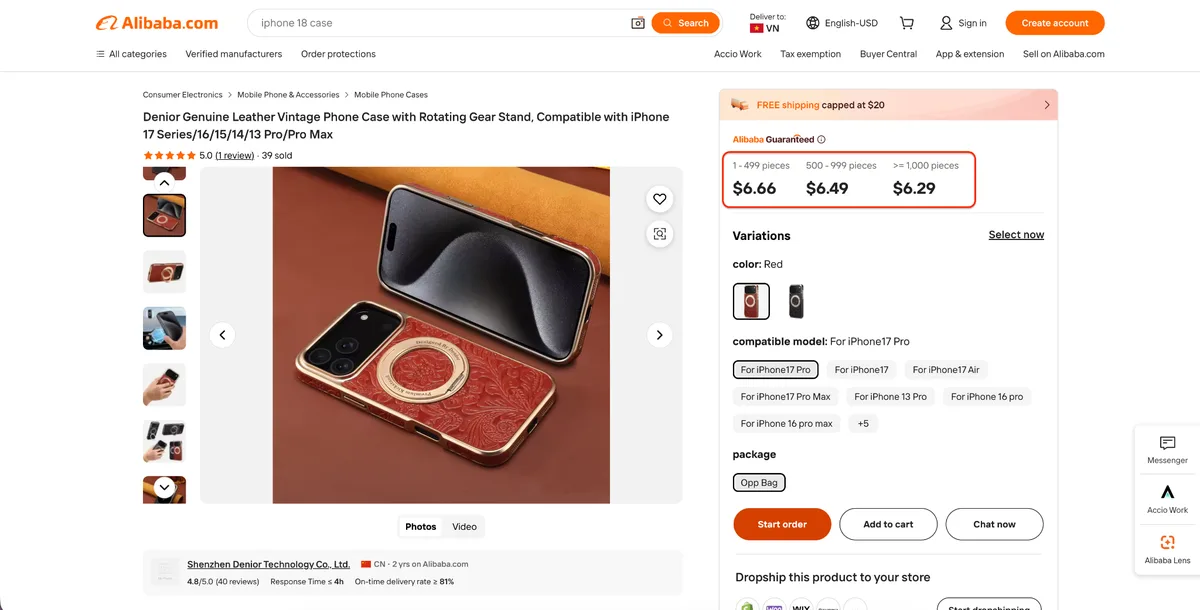Switch to the Video tab
Screen dimensions: 1200x610
(464, 526)
